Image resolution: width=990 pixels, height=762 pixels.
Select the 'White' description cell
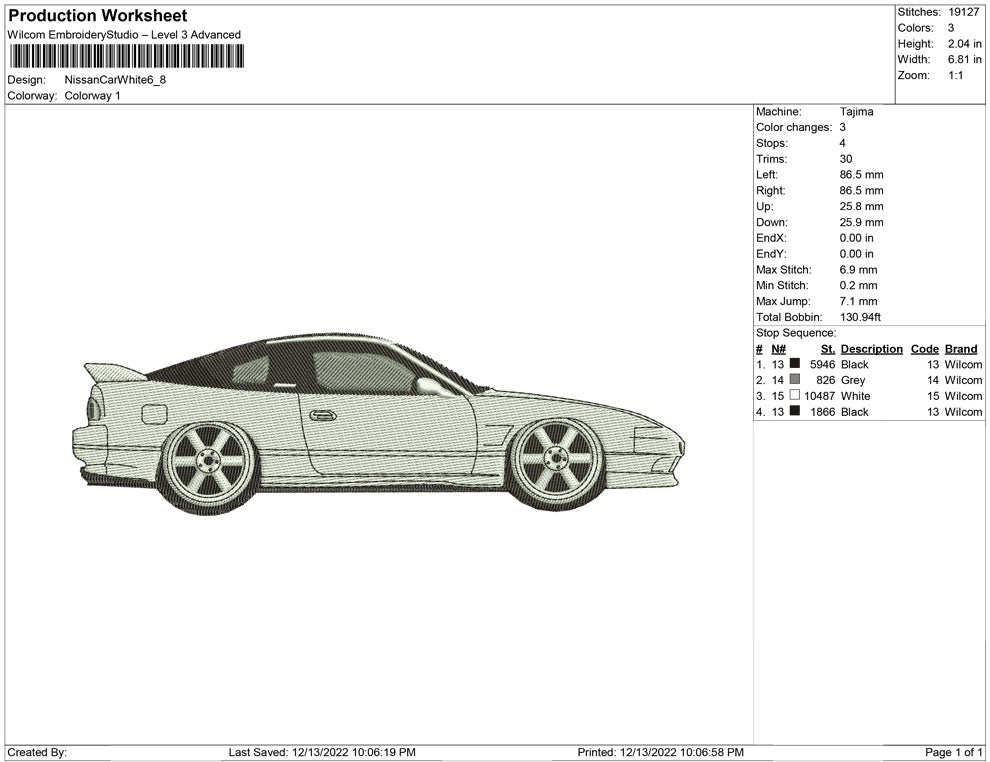(856, 396)
